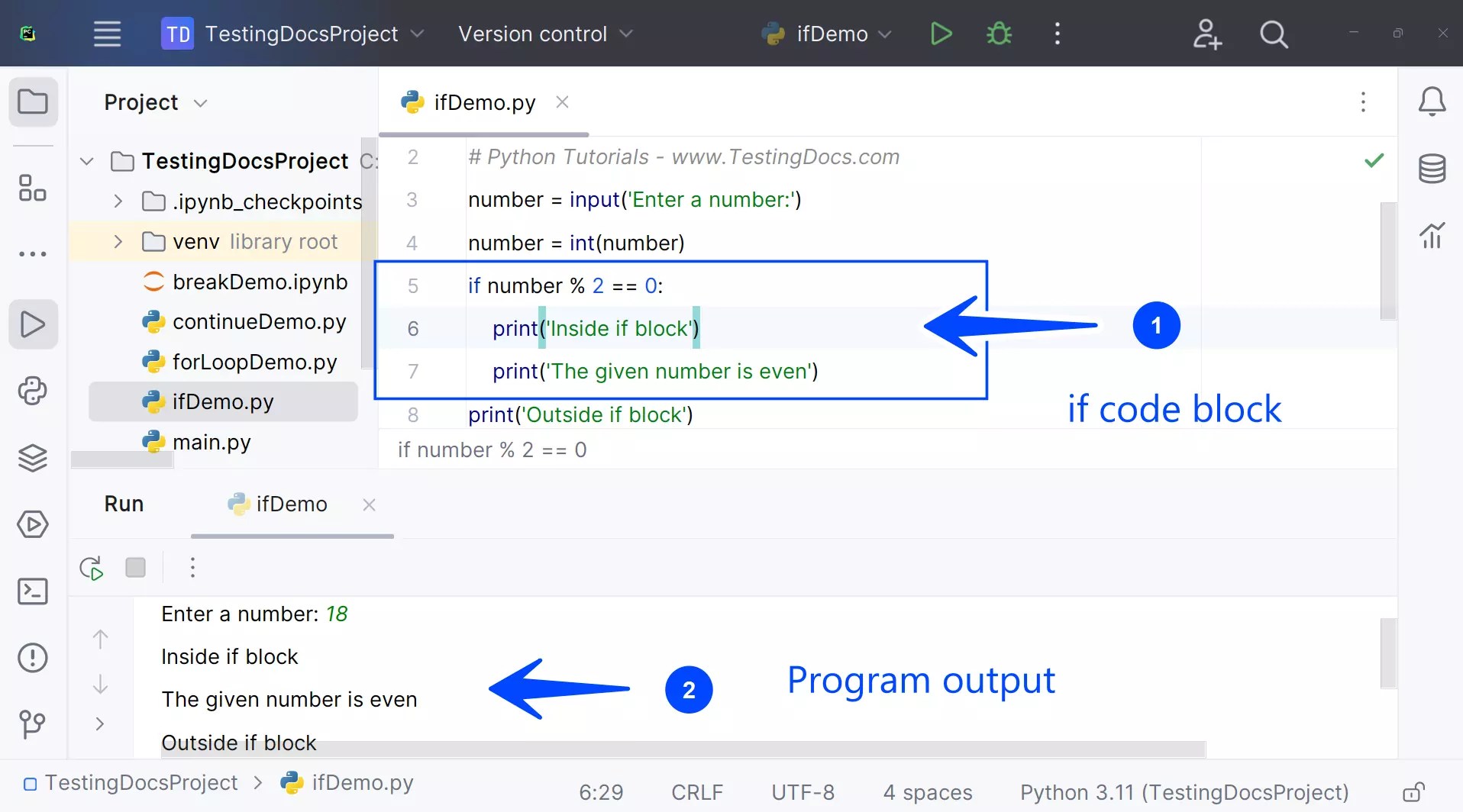Open the Version control dropdown
The height and width of the screenshot is (812, 1463).
click(x=545, y=34)
